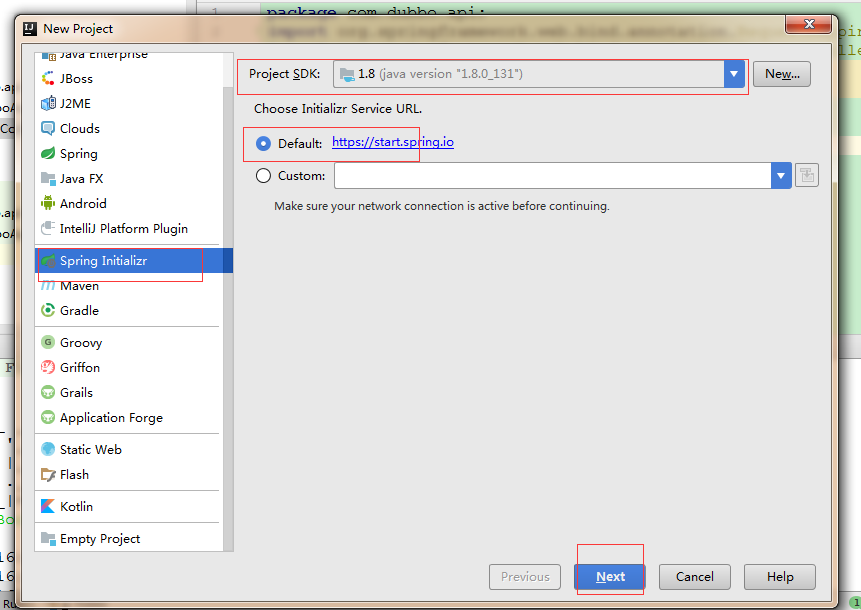Close the New Project dialog
The width and height of the screenshot is (861, 610).
808,24
